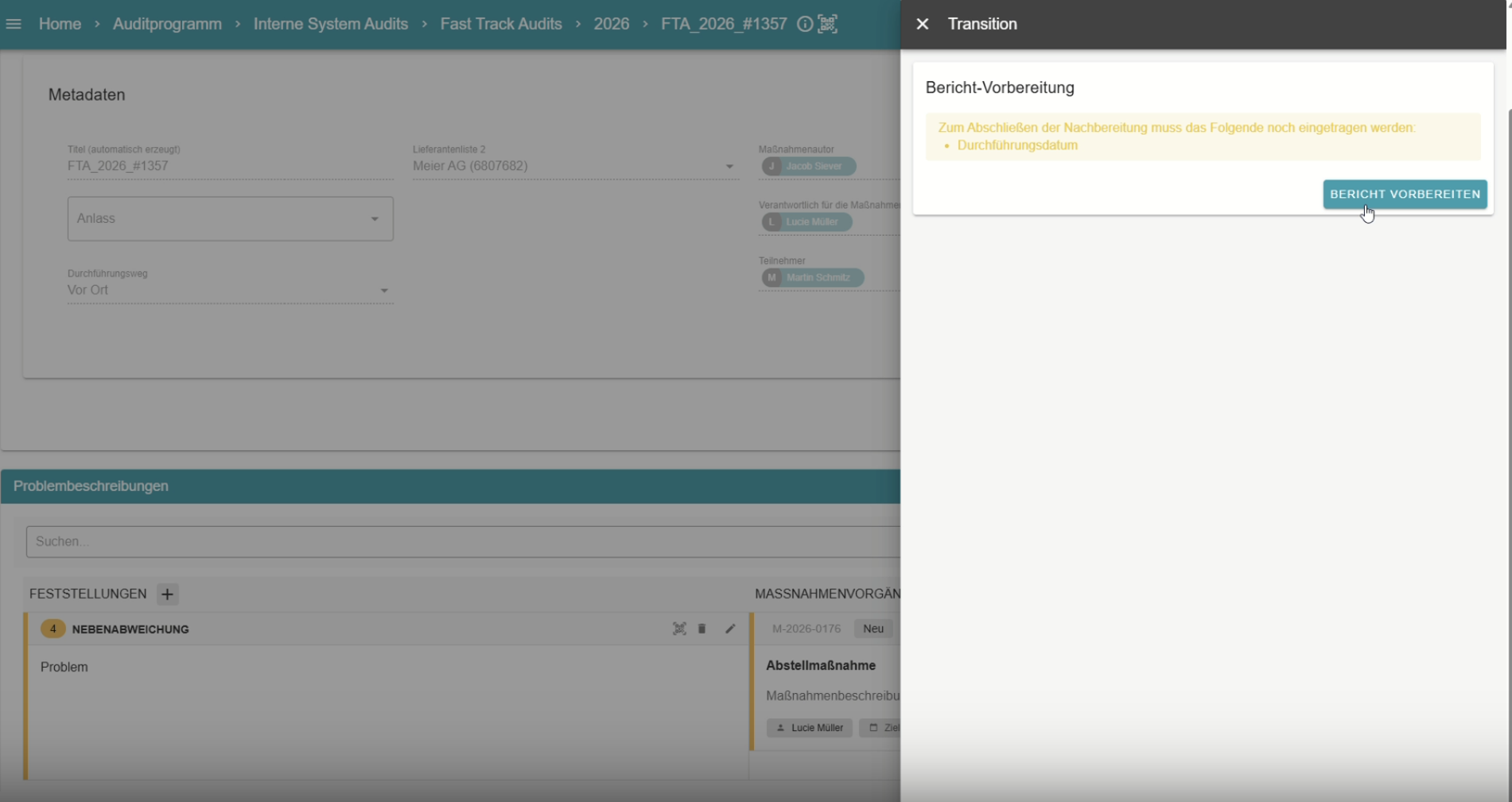The height and width of the screenshot is (802, 1512).
Task: Open Fast Track Audits breadcrumb
Action: tap(501, 24)
